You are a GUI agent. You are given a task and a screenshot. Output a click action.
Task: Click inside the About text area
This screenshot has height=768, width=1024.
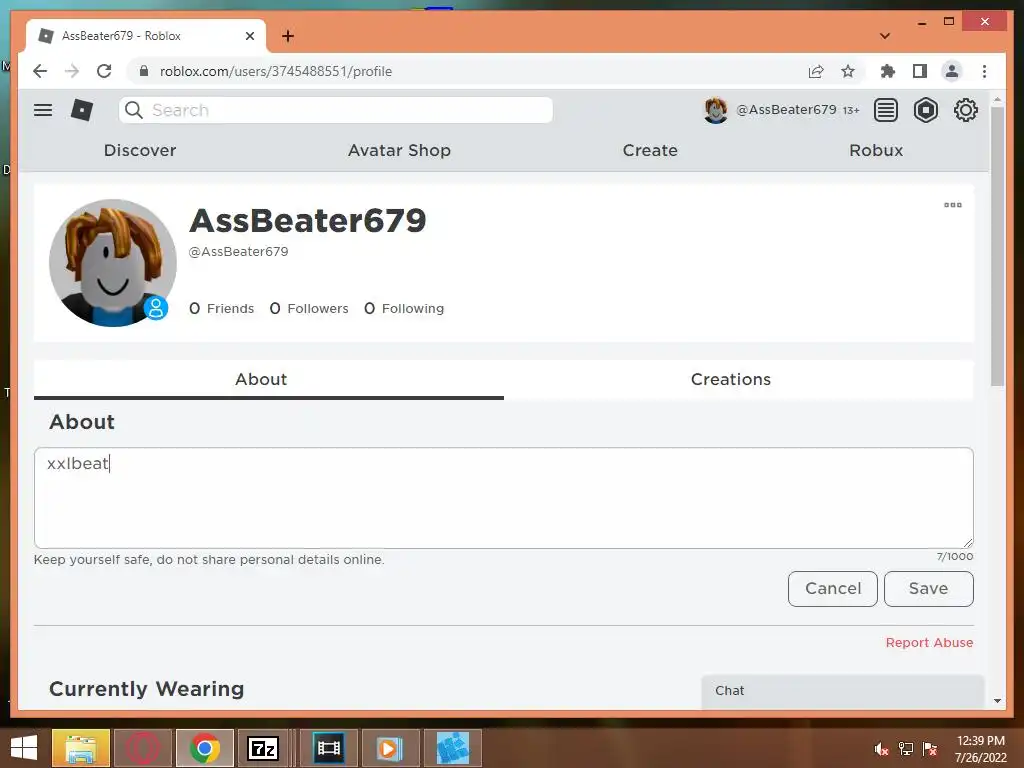(504, 498)
